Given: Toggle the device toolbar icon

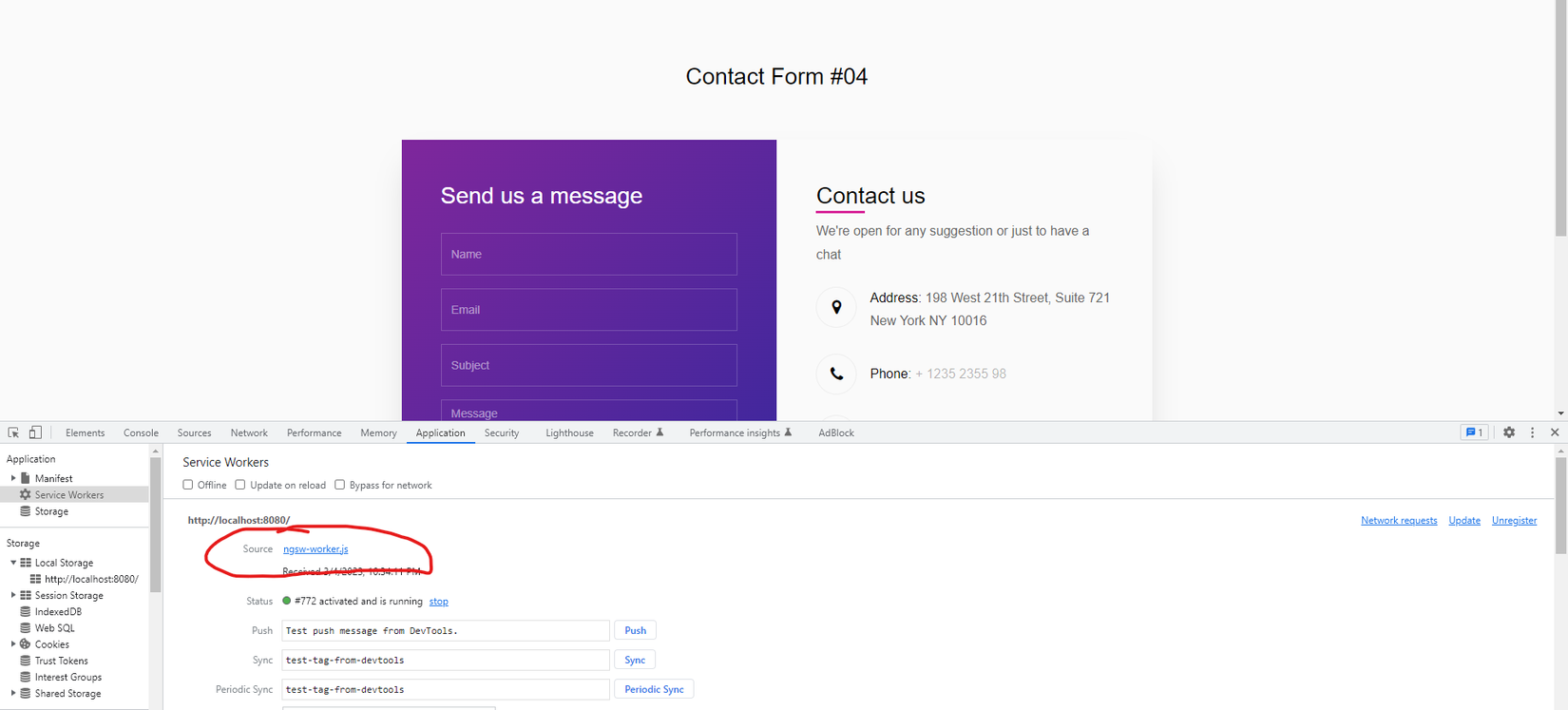Looking at the screenshot, I should 35,432.
